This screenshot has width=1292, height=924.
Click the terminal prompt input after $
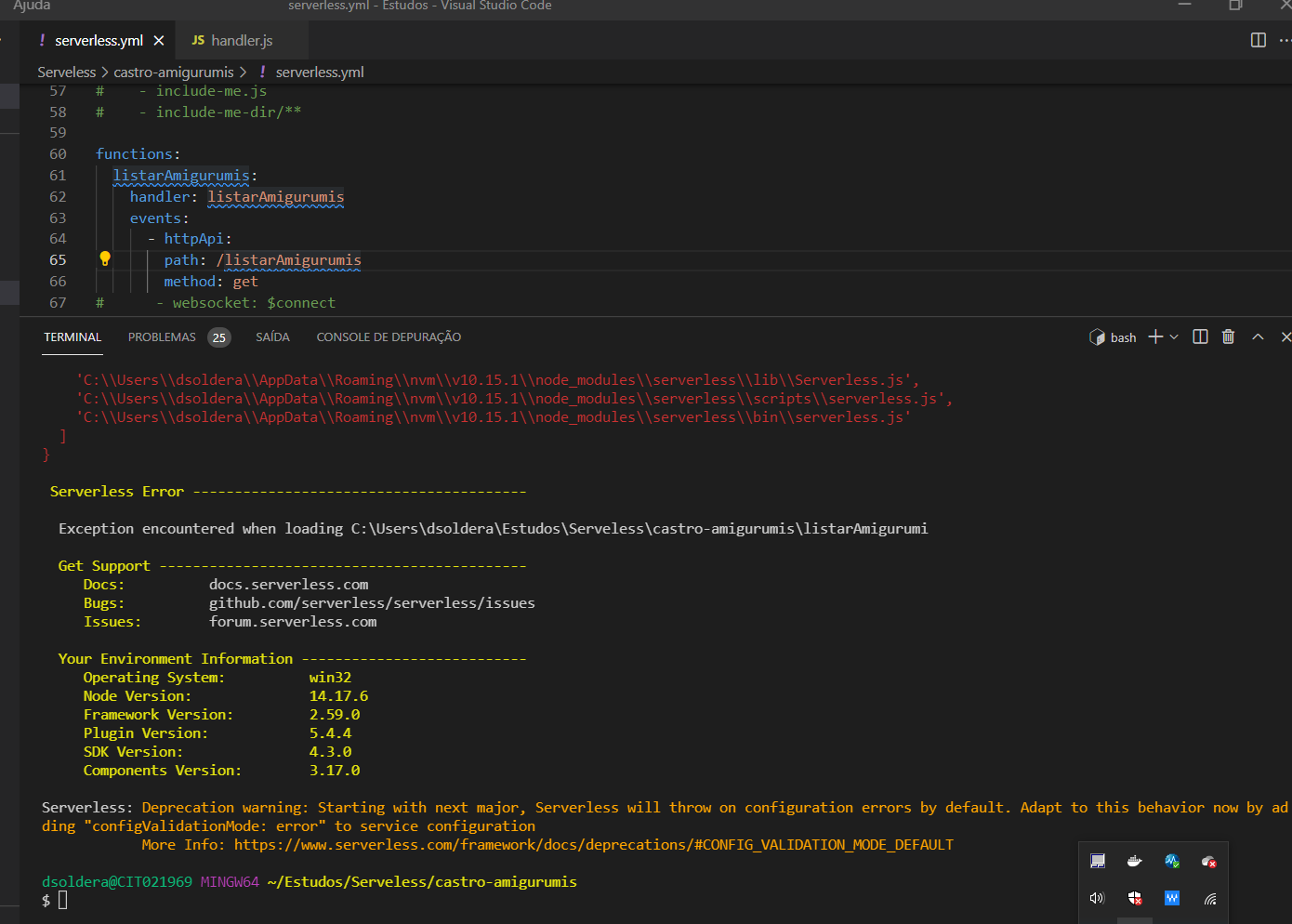coord(63,900)
